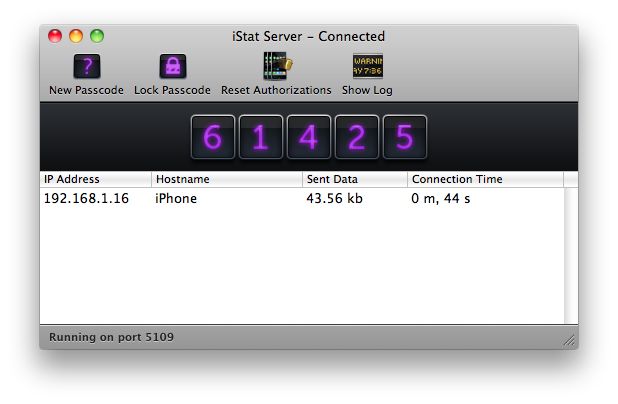
Task: Open the Show Log warning icon
Action: coord(367,66)
